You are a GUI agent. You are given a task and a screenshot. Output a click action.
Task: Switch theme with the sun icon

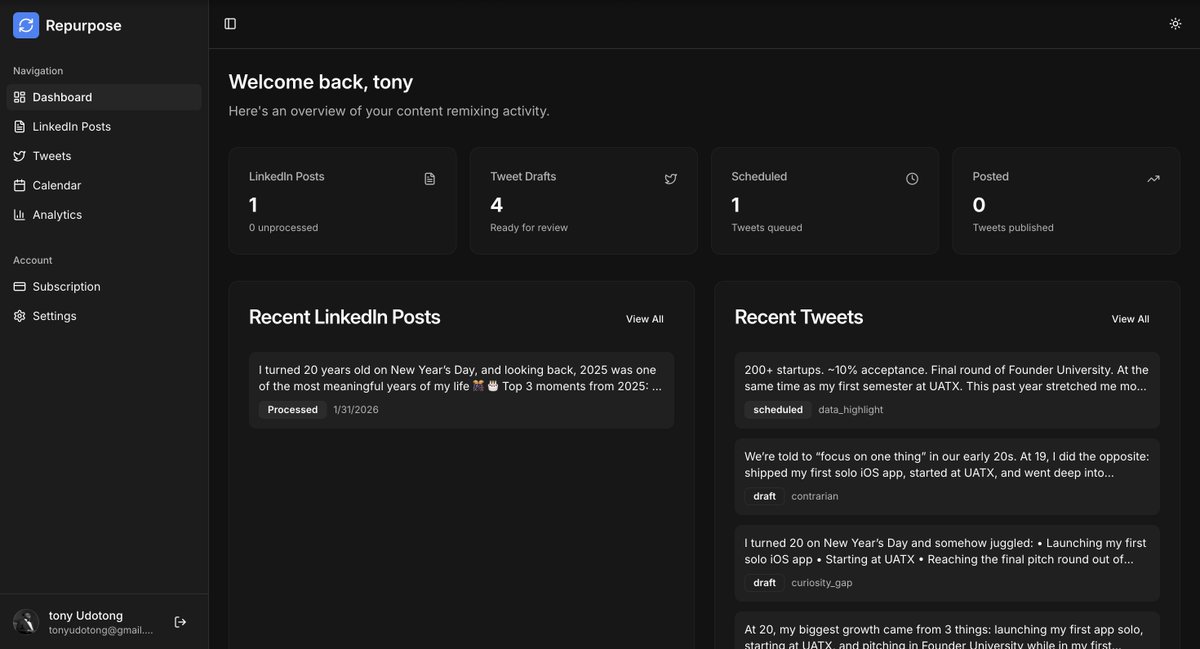1175,24
